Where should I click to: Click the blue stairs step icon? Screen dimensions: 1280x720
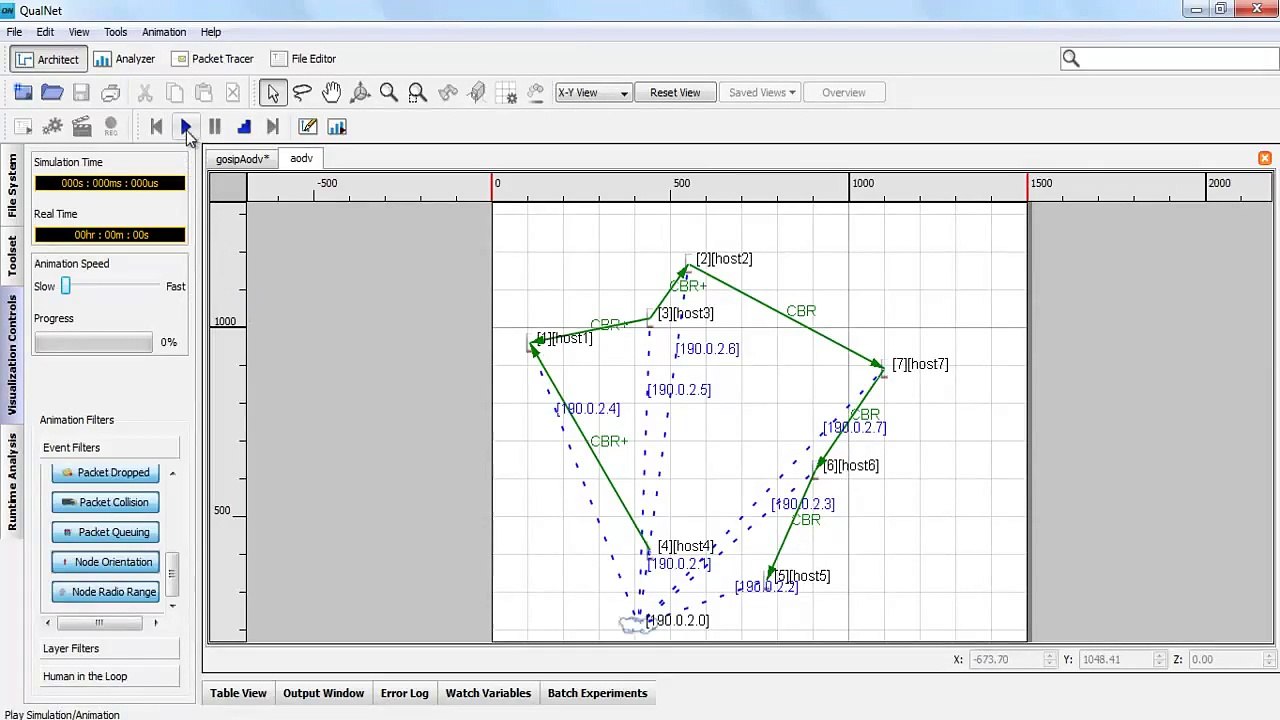coord(244,127)
